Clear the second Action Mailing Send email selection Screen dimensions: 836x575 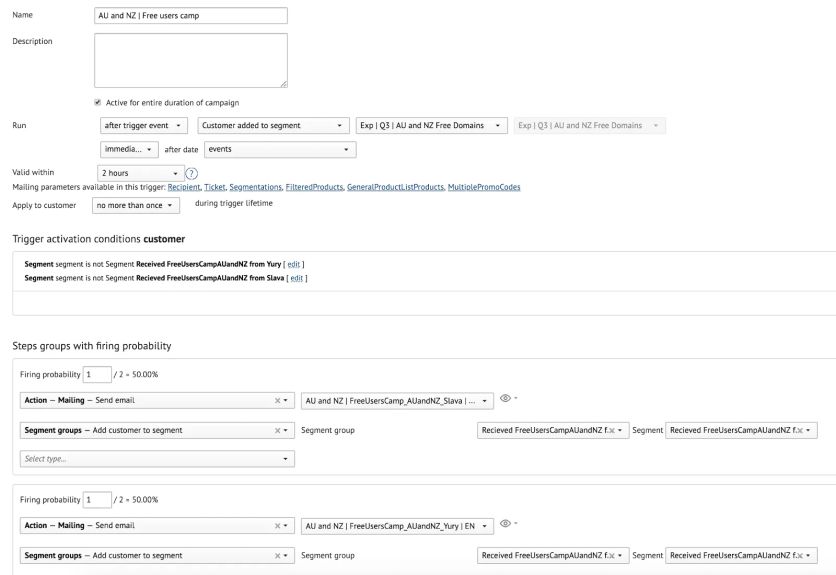point(277,526)
